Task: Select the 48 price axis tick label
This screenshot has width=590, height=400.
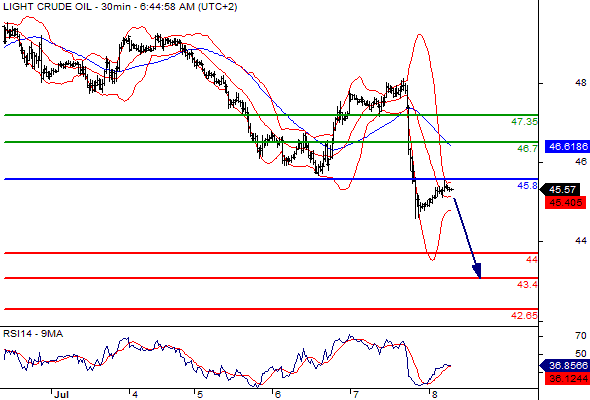Action: [581, 82]
